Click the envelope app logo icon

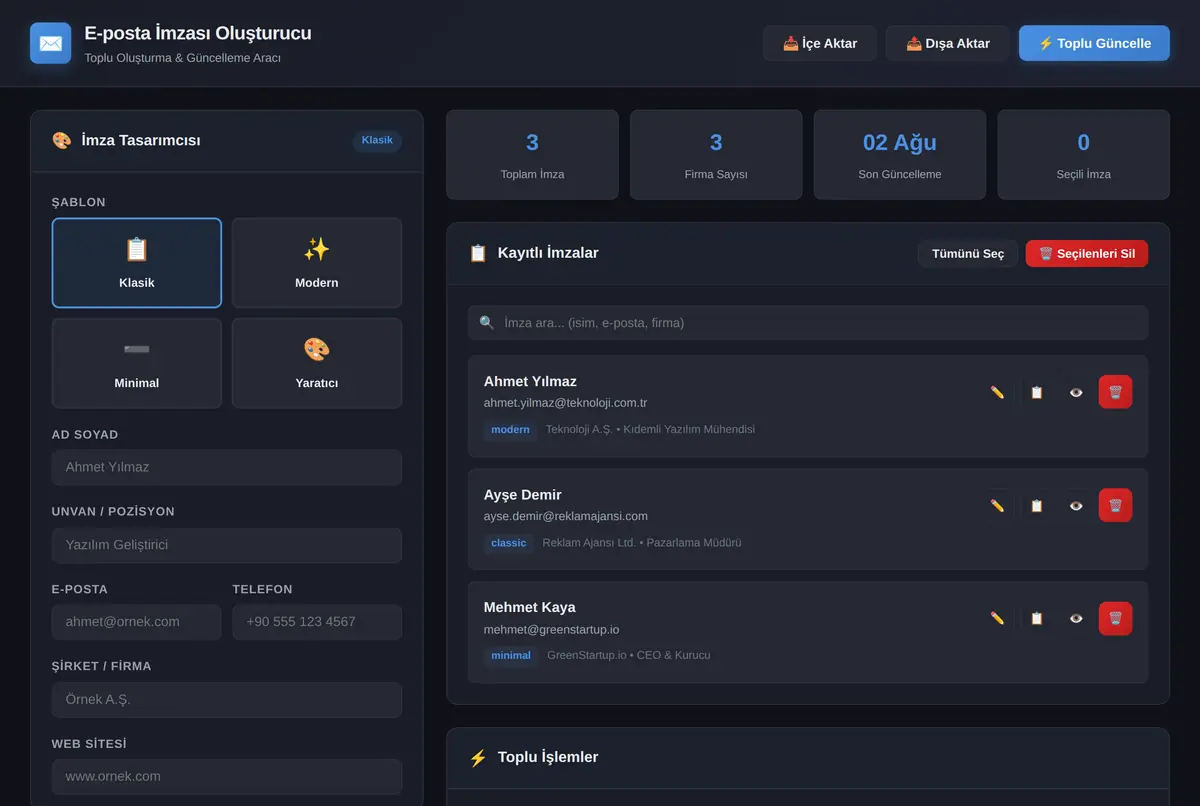pos(51,43)
